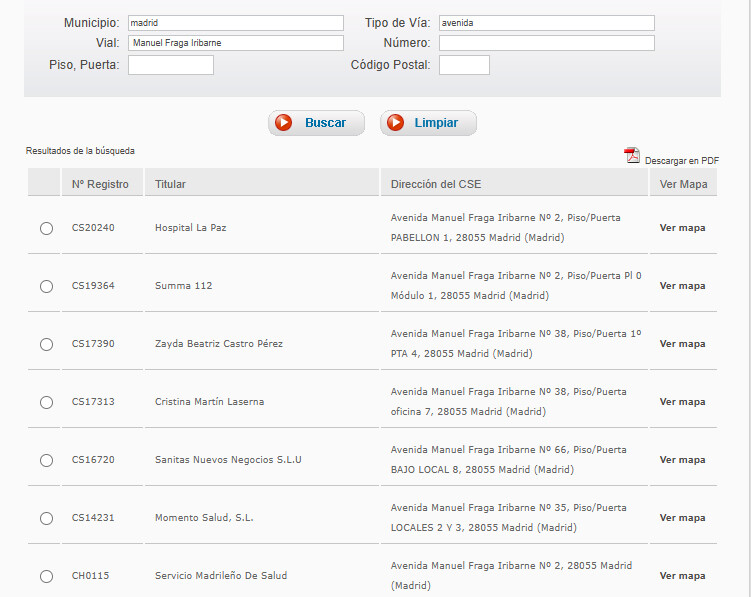Open Ver mapa for Hospital La Paz
Screen dimensions: 751x597
pos(682,228)
